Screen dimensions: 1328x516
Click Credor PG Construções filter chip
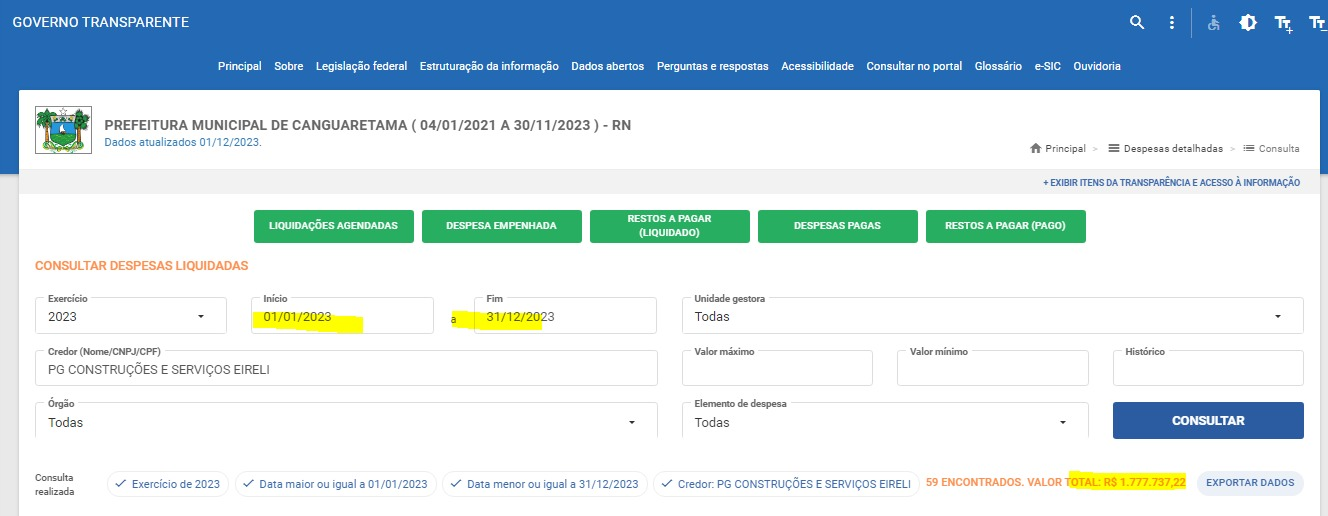pos(786,484)
